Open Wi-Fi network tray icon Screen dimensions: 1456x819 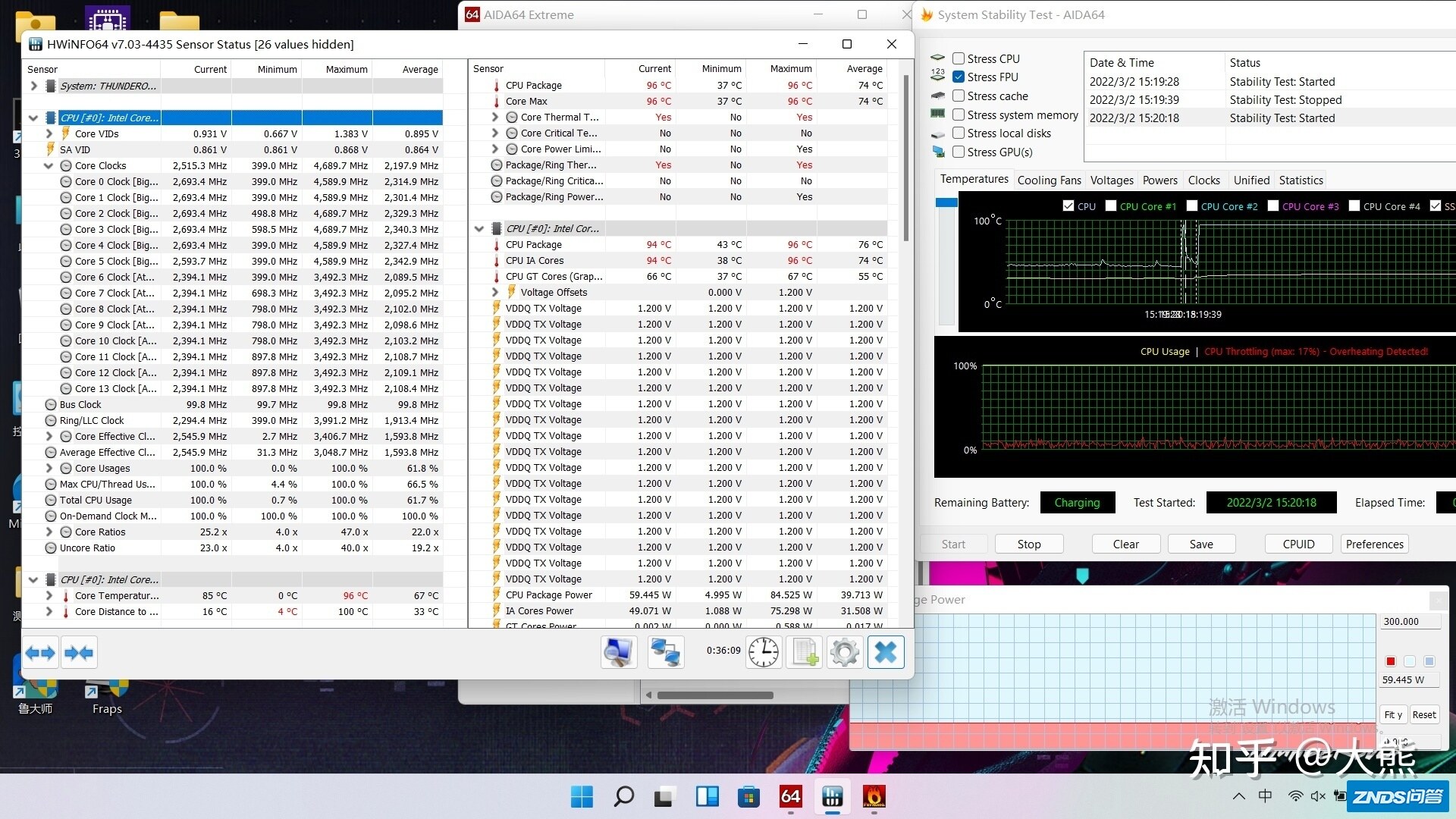(1295, 796)
